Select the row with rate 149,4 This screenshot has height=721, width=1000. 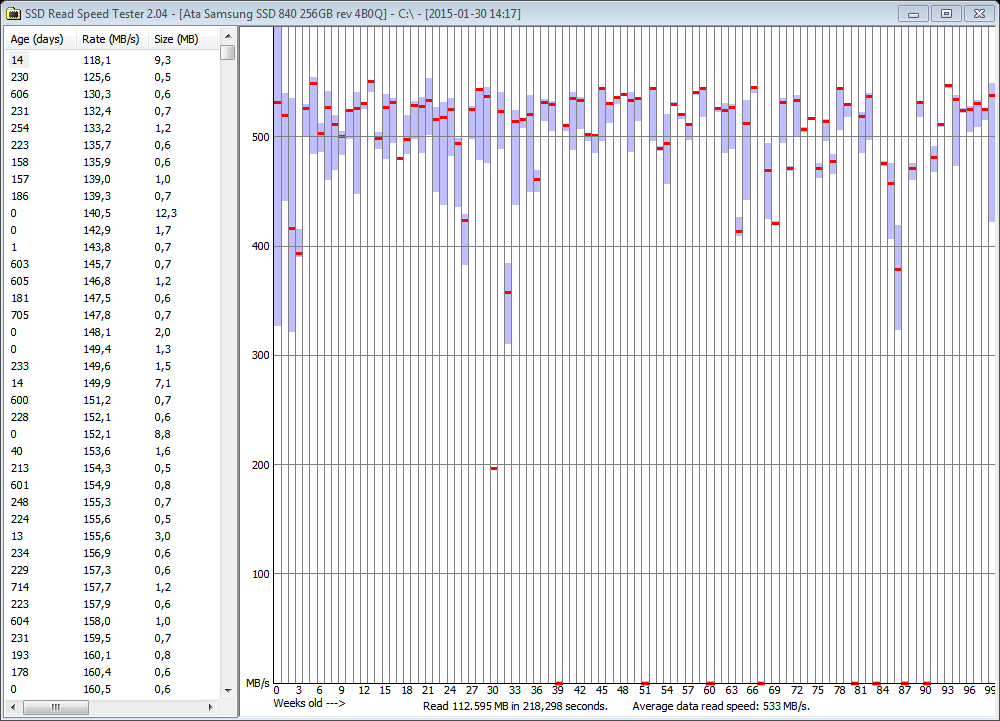click(x=112, y=349)
